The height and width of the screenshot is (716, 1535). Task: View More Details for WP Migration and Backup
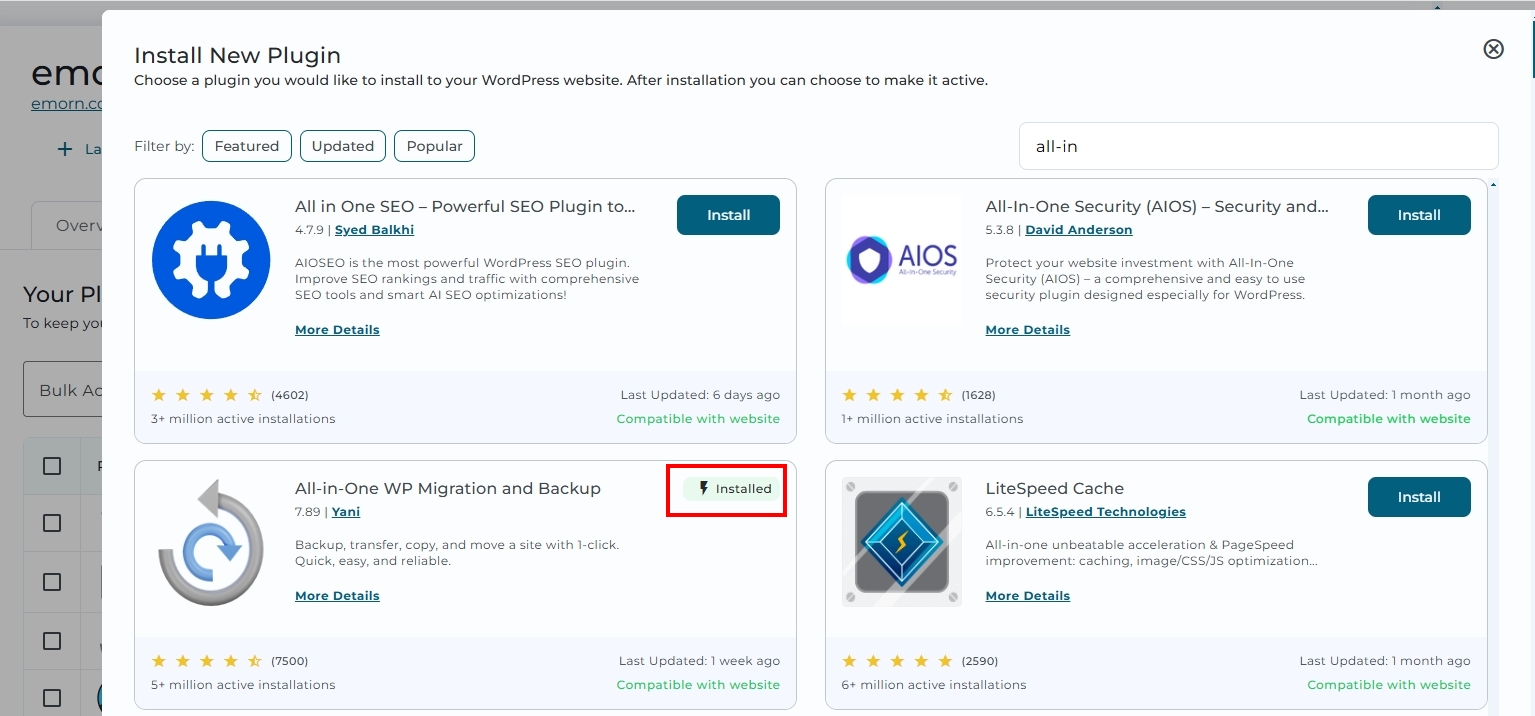pos(337,596)
